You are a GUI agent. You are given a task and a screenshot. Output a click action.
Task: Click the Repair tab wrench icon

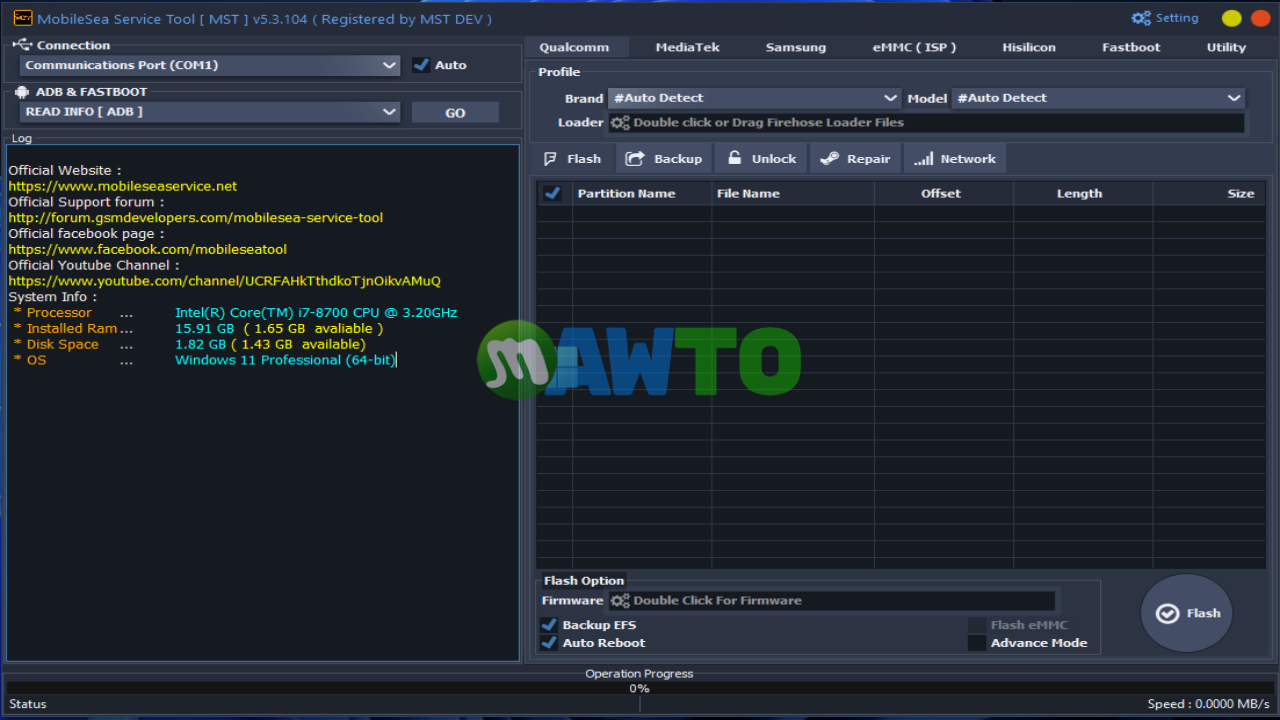(x=829, y=159)
